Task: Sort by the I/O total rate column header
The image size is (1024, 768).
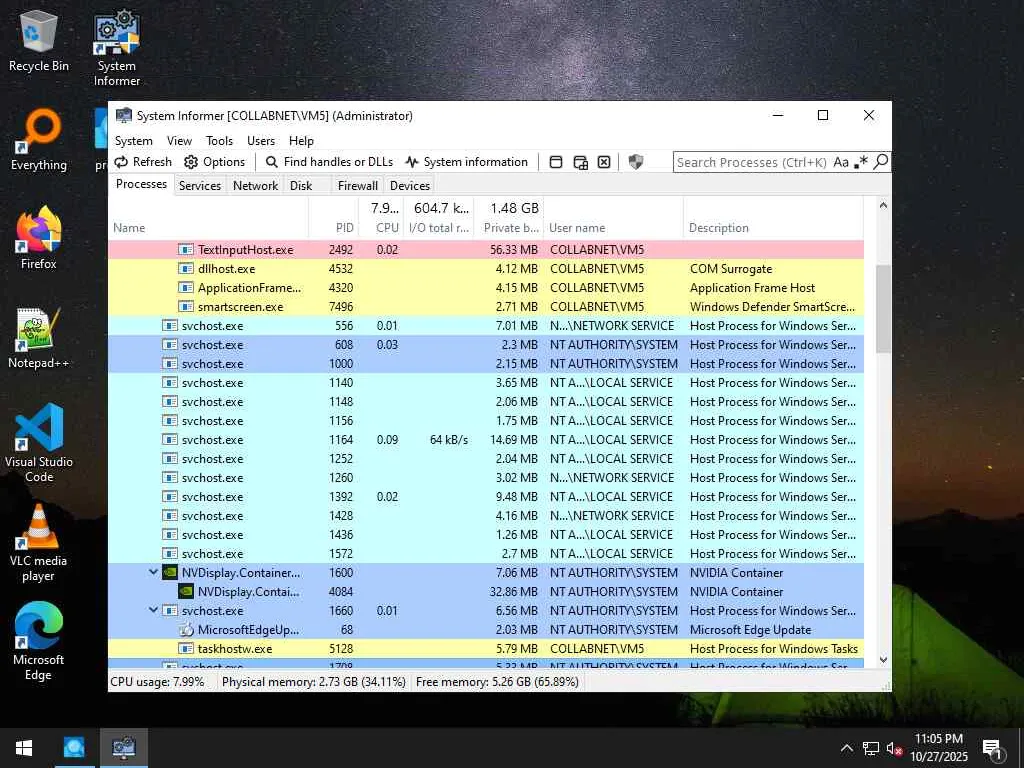Action: click(x=438, y=218)
